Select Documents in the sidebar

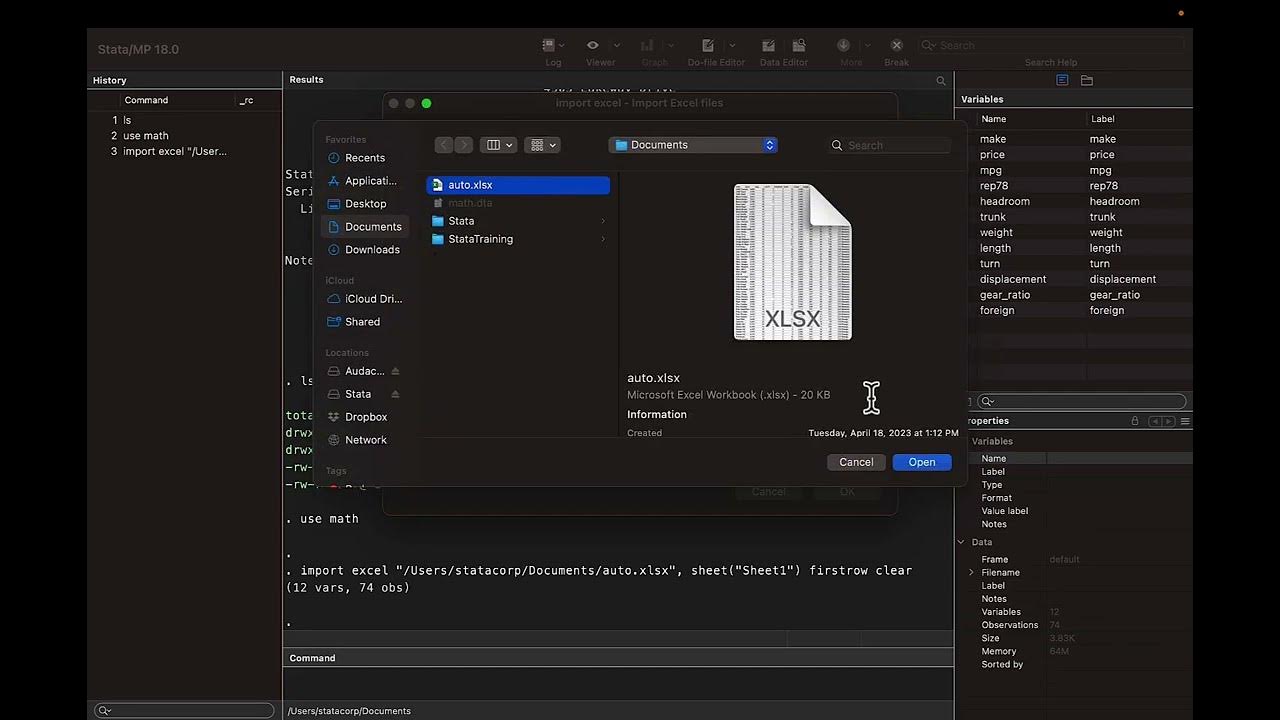(x=364, y=227)
